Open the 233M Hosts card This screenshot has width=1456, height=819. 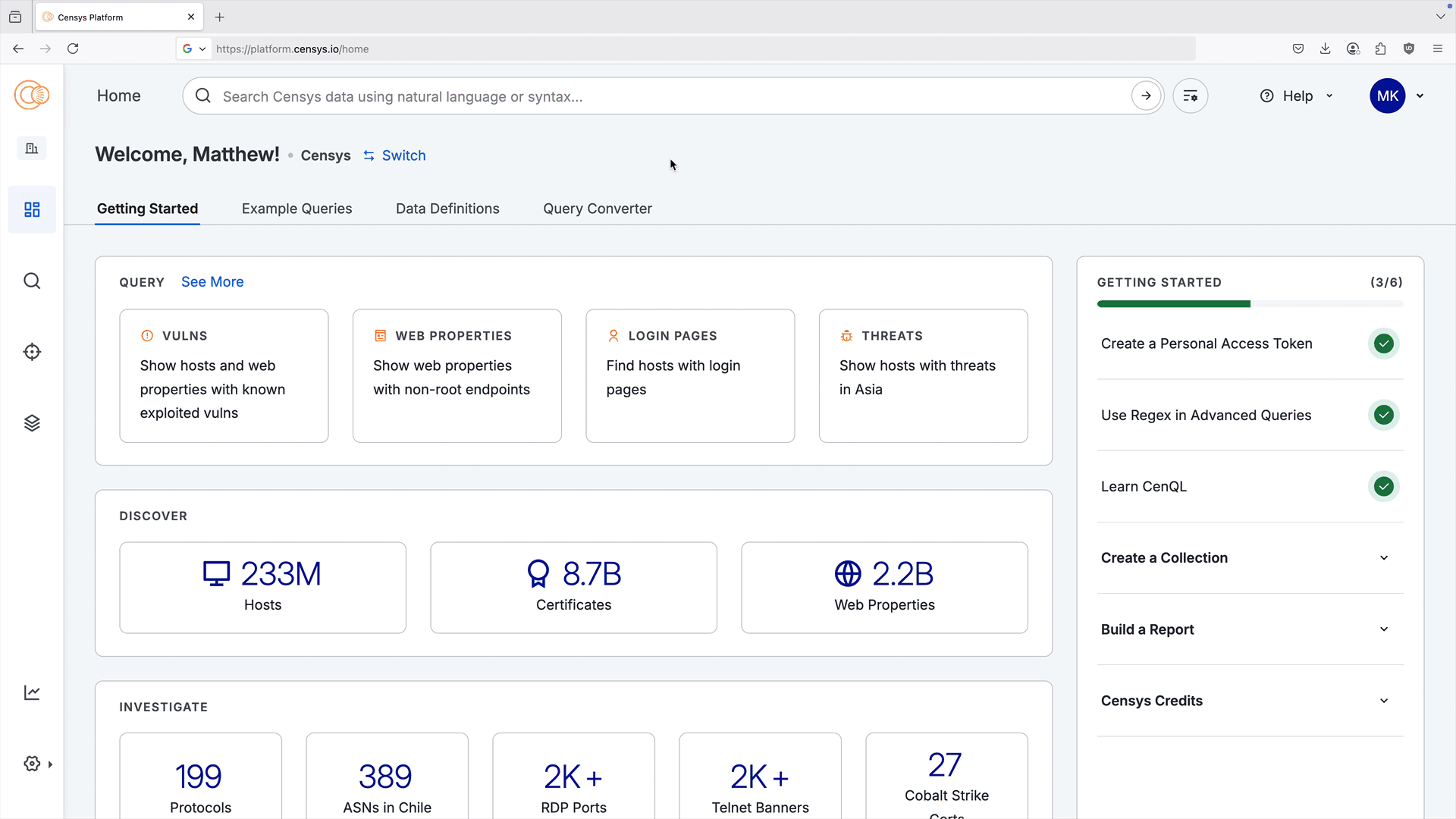[x=262, y=588]
